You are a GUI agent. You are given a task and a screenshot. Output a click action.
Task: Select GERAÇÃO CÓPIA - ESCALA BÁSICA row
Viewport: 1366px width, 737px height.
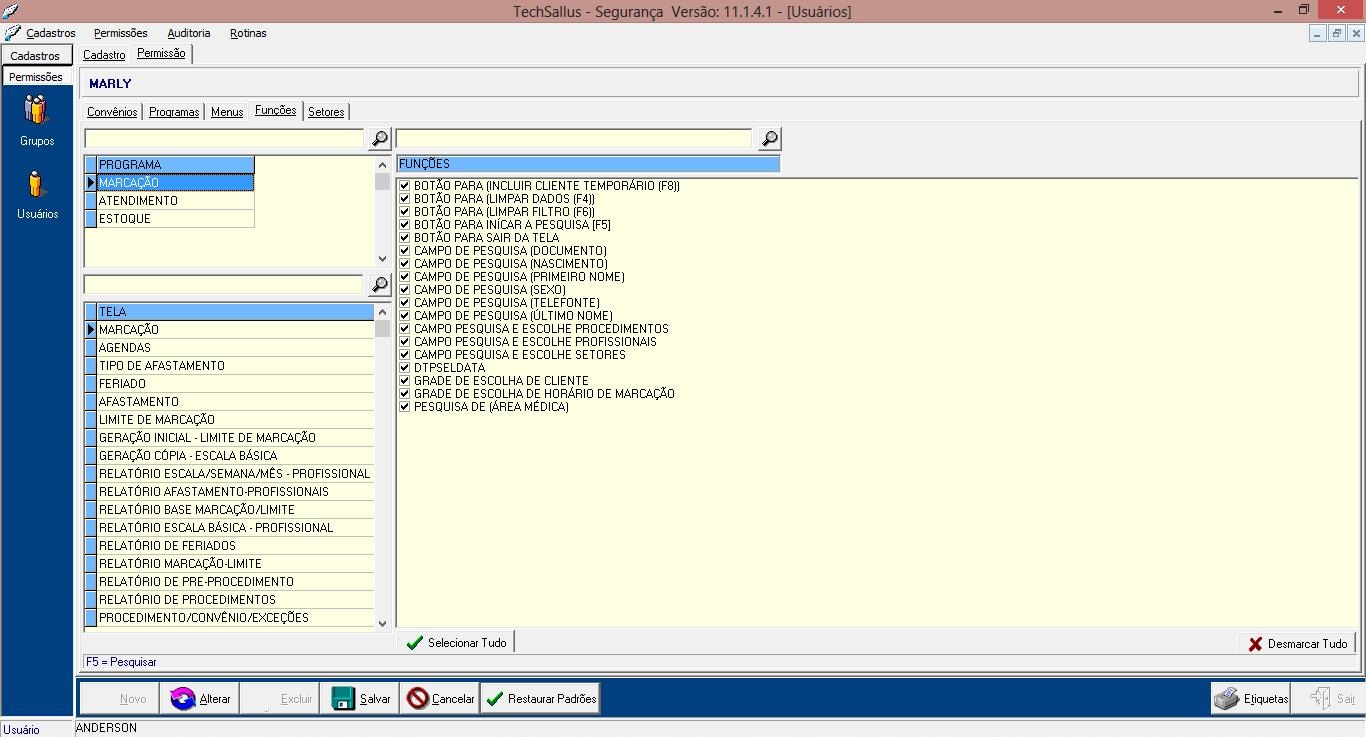235,456
